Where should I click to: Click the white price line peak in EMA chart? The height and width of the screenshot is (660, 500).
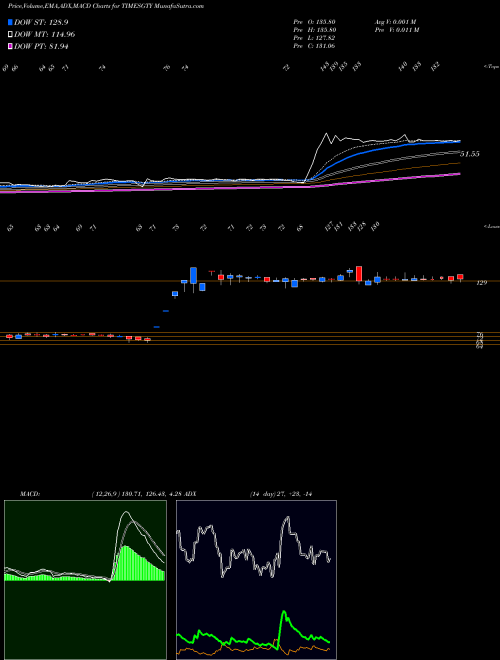click(326, 134)
